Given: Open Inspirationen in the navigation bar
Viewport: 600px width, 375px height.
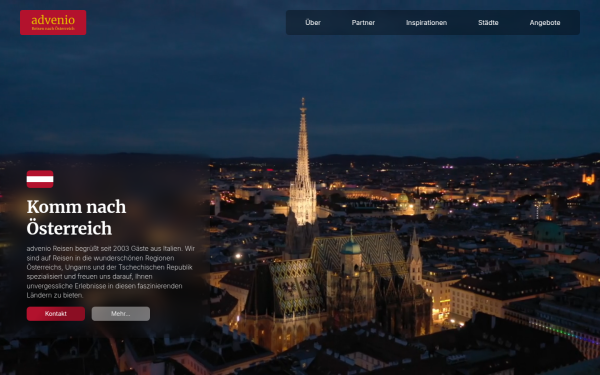Looking at the screenshot, I should 426,23.
